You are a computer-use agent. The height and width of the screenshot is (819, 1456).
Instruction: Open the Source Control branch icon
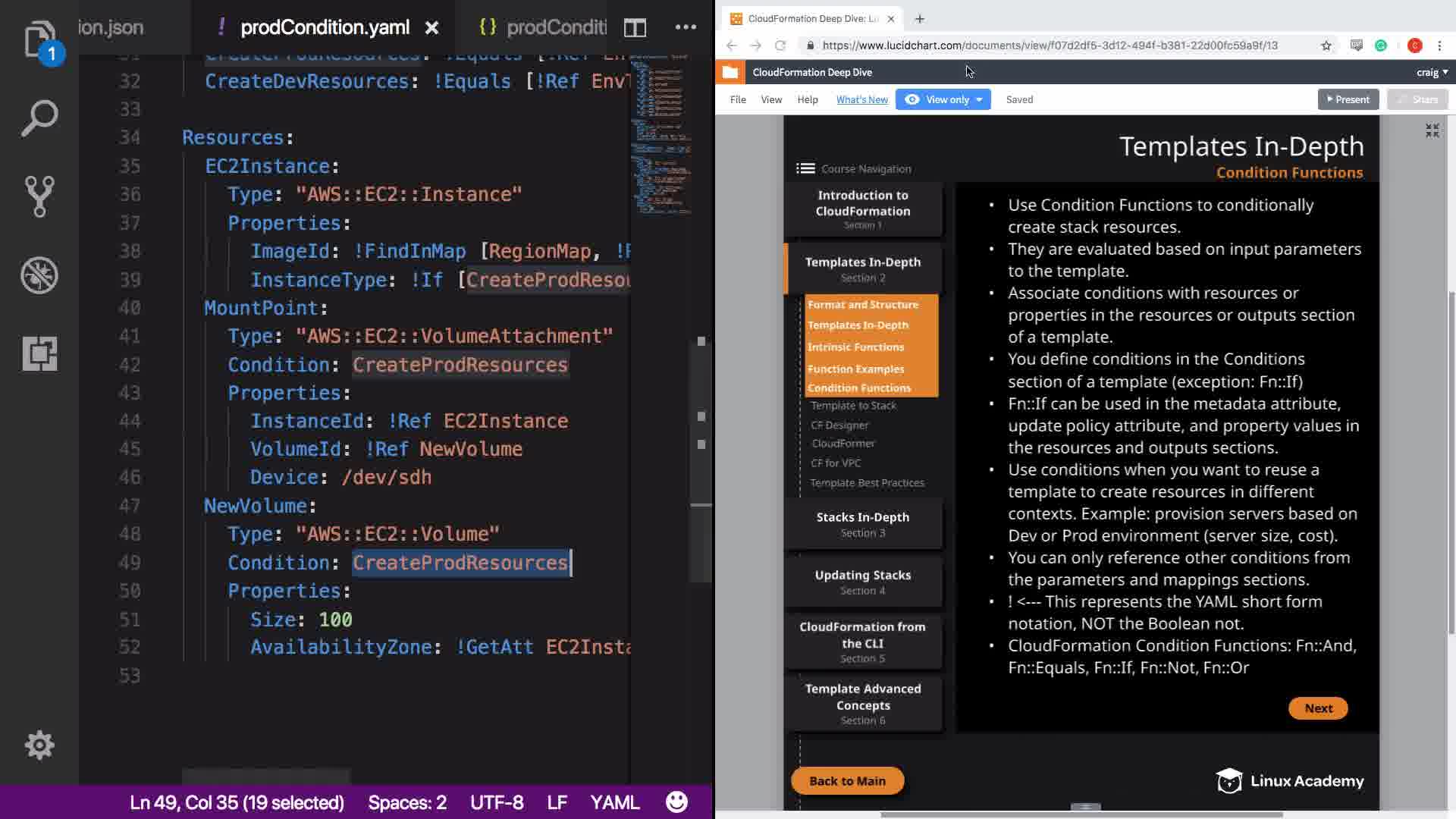pos(39,196)
